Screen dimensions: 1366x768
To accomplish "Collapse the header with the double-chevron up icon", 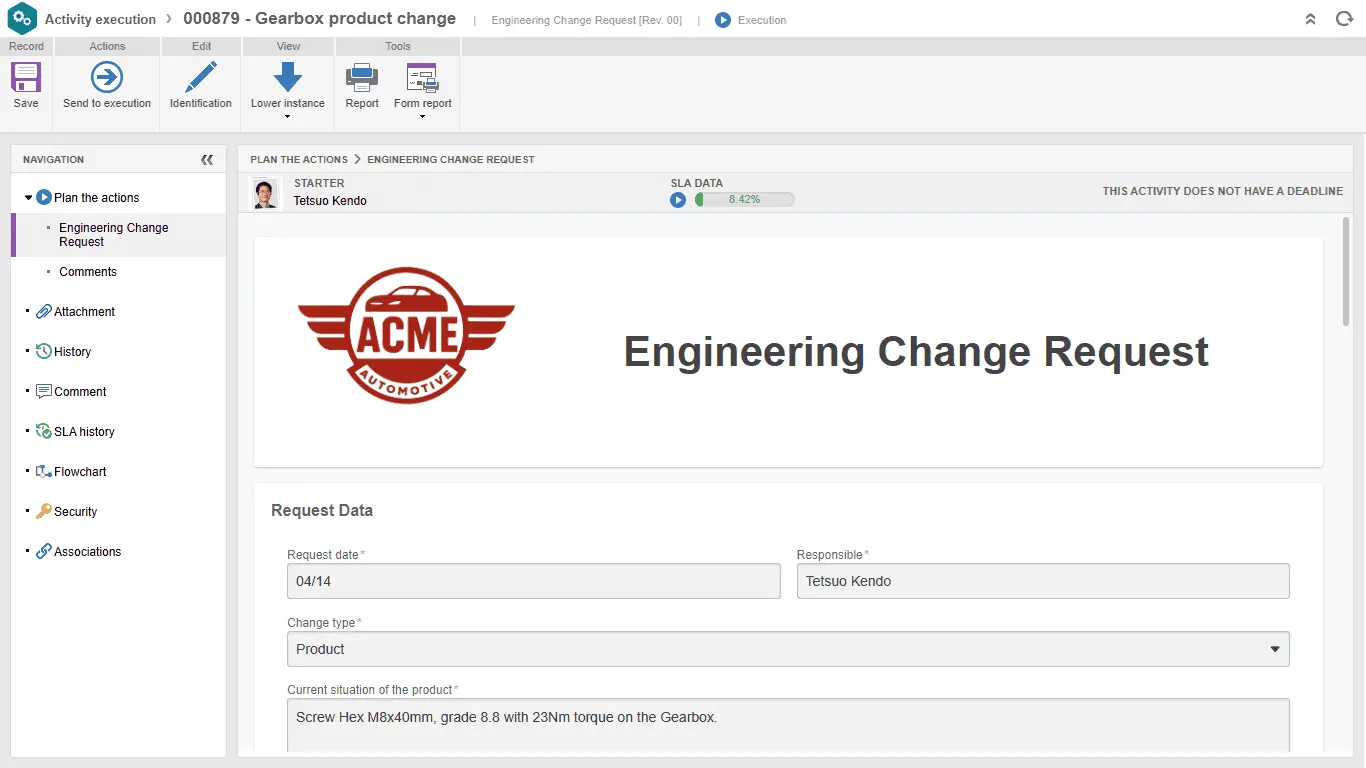I will tap(1310, 19).
